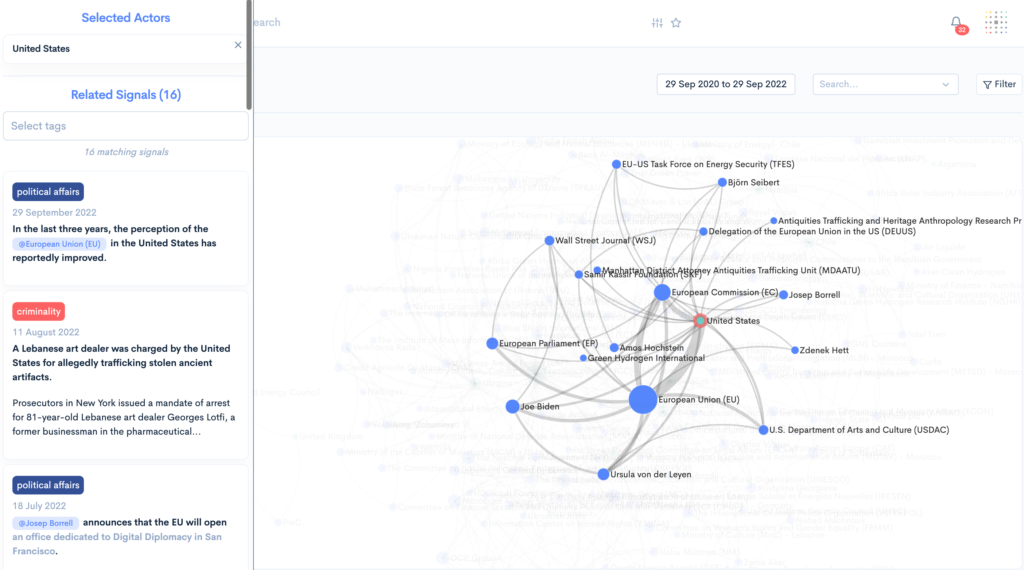This screenshot has width=1024, height=570.
Task: Select the Samir Kassir Foundation (SKF) node
Action: point(579,275)
